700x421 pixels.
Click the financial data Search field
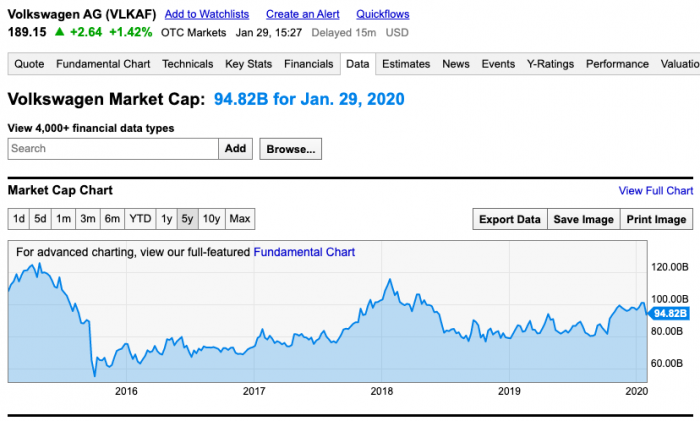[x=113, y=148]
